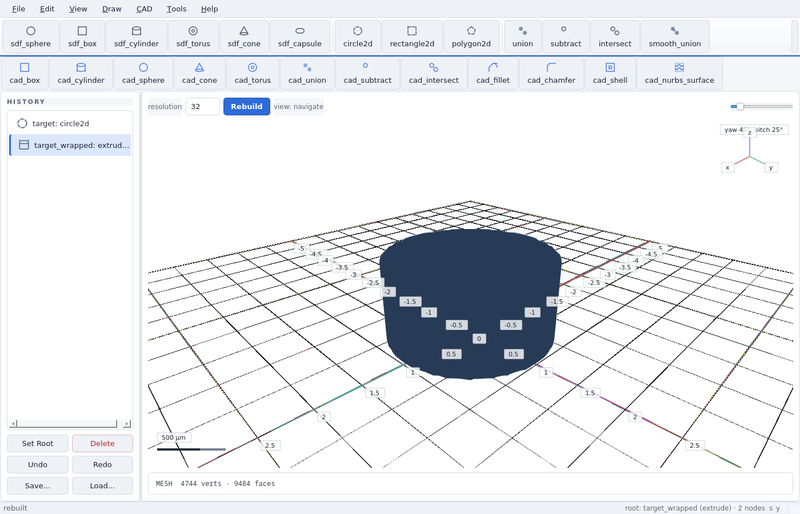Viewport: 800px width, 514px height.
Task: Click the Save... button
Action: 37,485
